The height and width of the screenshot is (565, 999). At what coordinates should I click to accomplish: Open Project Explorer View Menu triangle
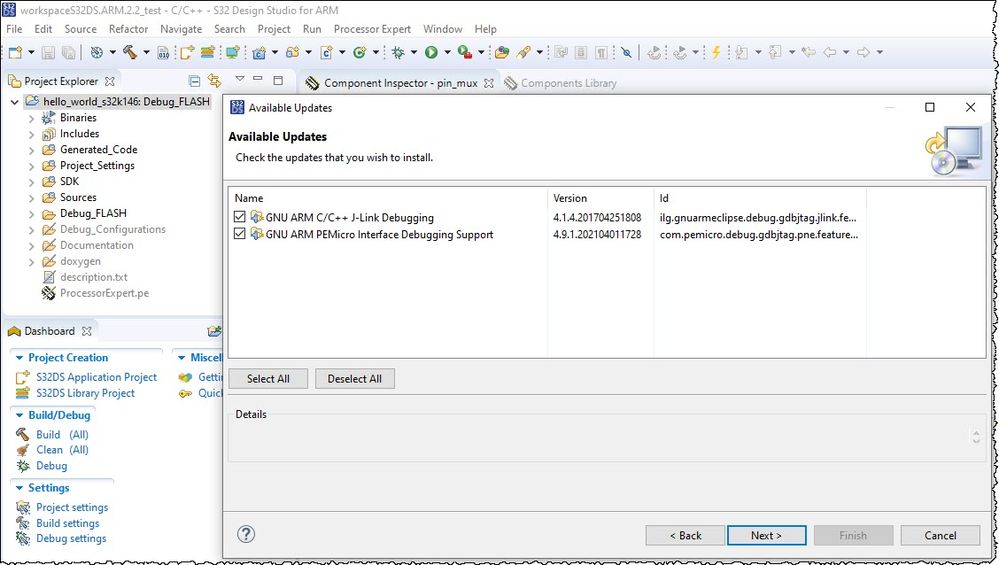[240, 79]
